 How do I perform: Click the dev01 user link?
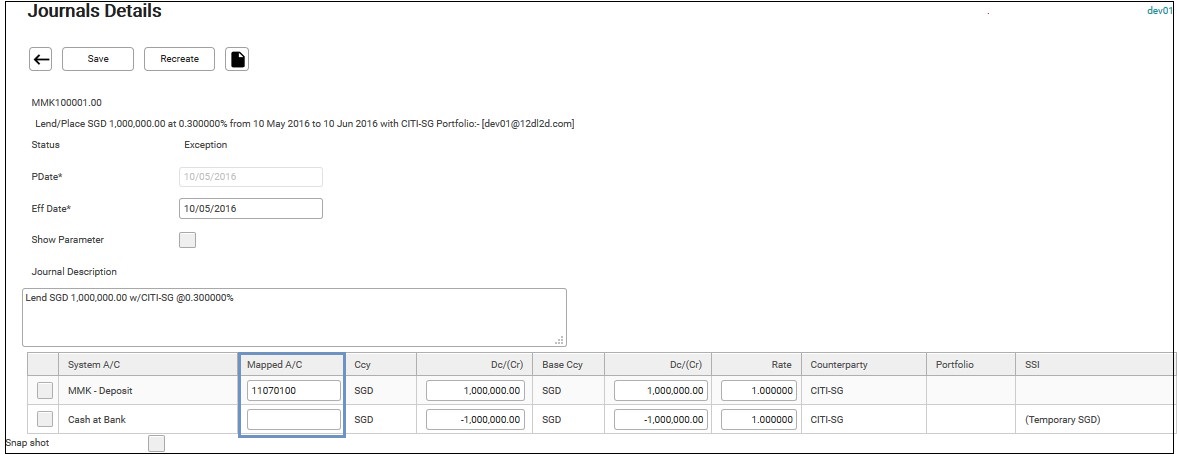point(1159,11)
